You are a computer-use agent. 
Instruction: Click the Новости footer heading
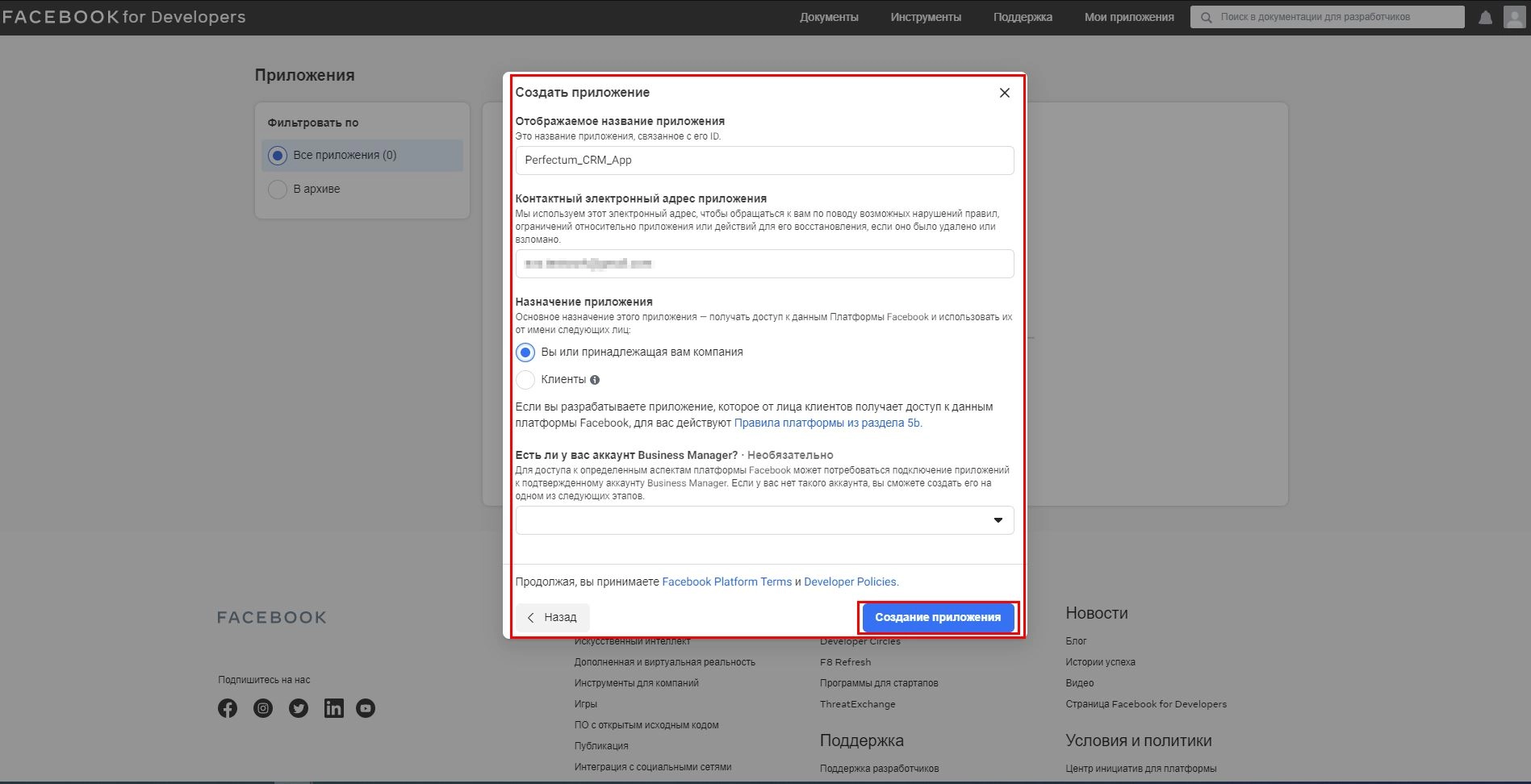pos(1096,613)
